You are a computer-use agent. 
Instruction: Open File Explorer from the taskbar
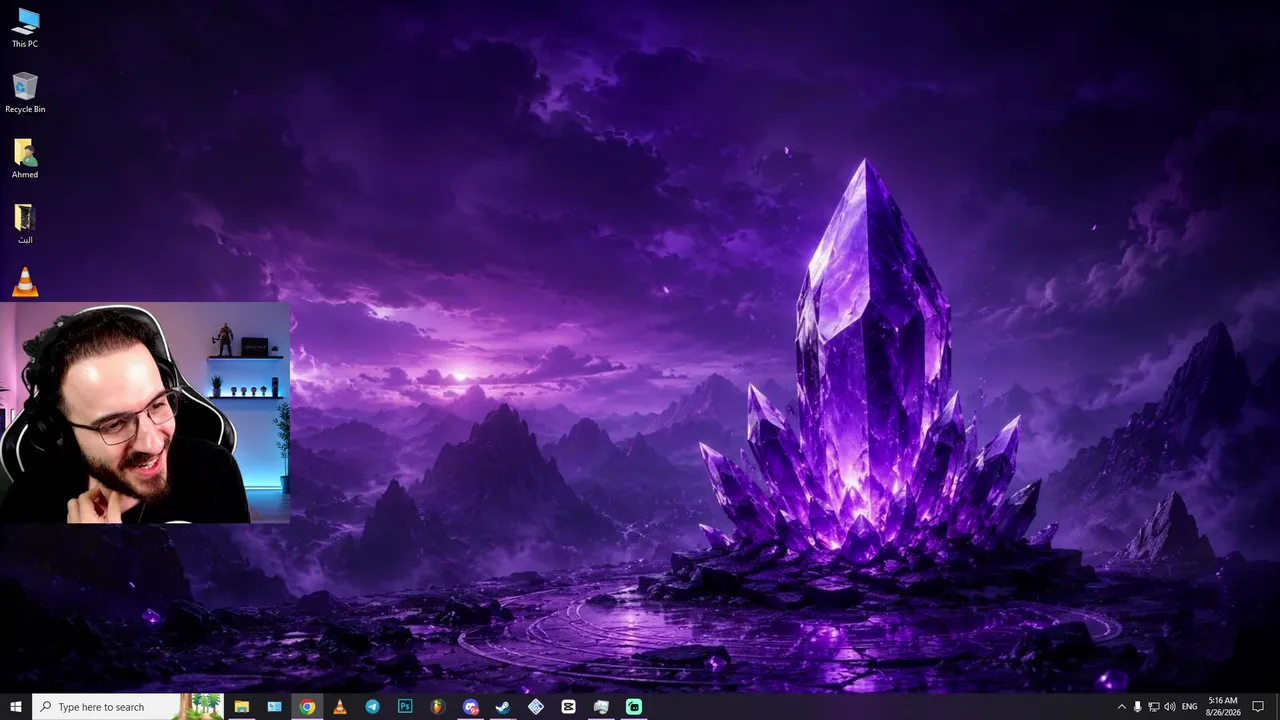(x=241, y=707)
